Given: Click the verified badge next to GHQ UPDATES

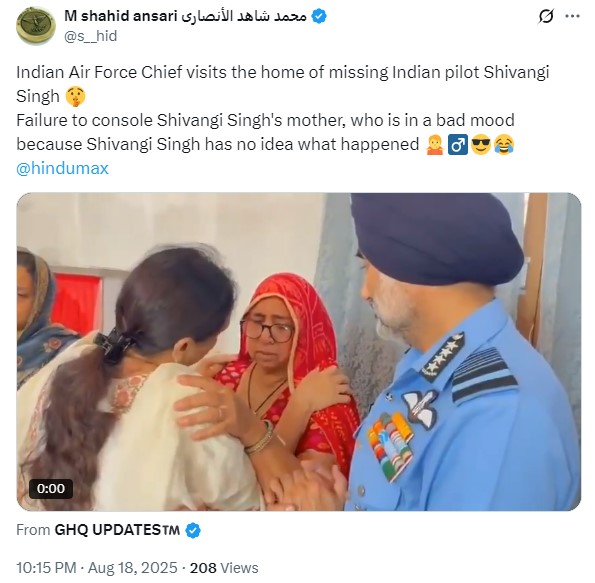Looking at the screenshot, I should point(193,530).
